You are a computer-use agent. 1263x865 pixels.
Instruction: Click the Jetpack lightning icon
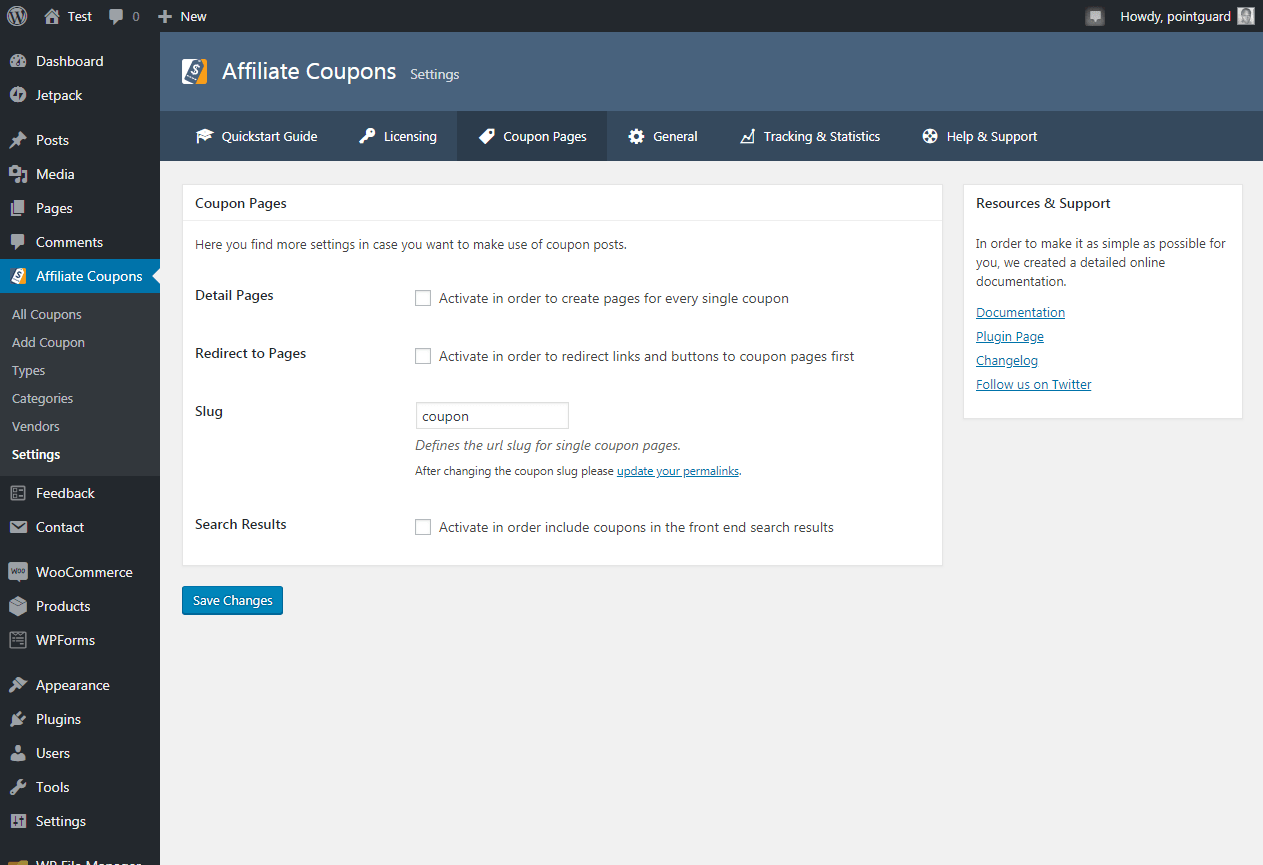pyautogui.click(x=18, y=95)
